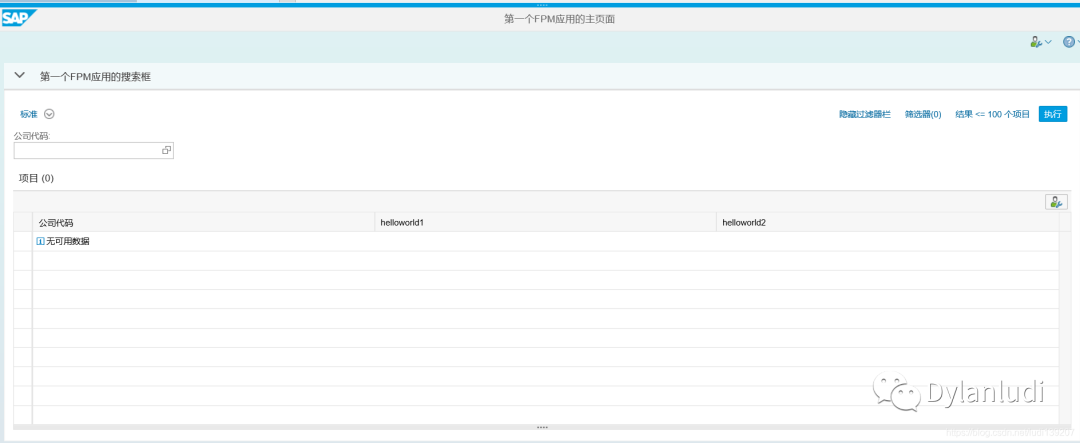This screenshot has height=443, width=1080.
Task: Click the top window splitter handle
Action: pos(542,5)
